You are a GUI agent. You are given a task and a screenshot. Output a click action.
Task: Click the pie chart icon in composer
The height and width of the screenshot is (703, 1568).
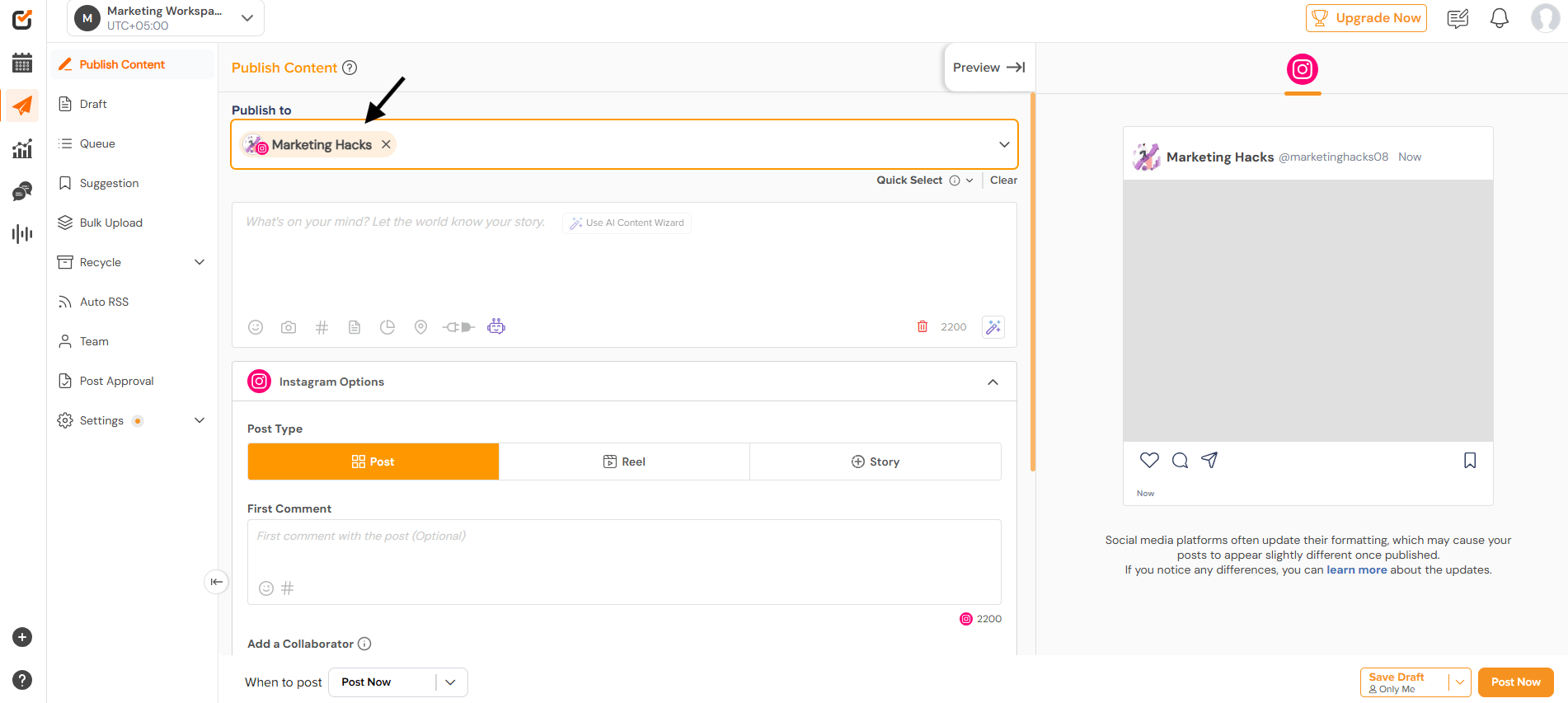[387, 327]
